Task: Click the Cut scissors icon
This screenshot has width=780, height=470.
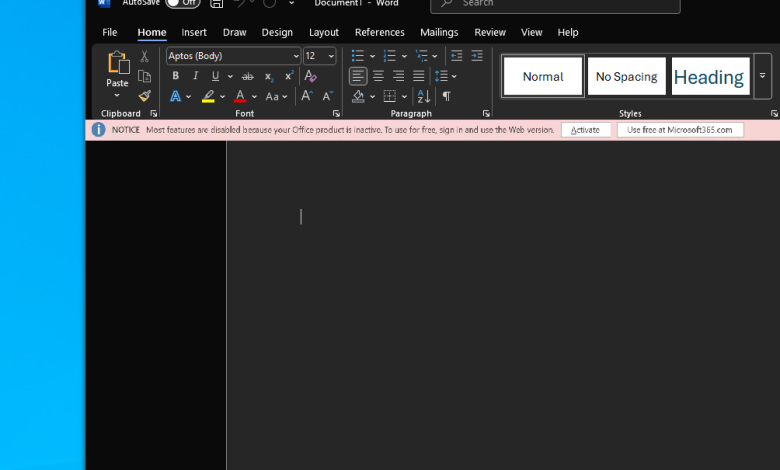Action: click(144, 57)
